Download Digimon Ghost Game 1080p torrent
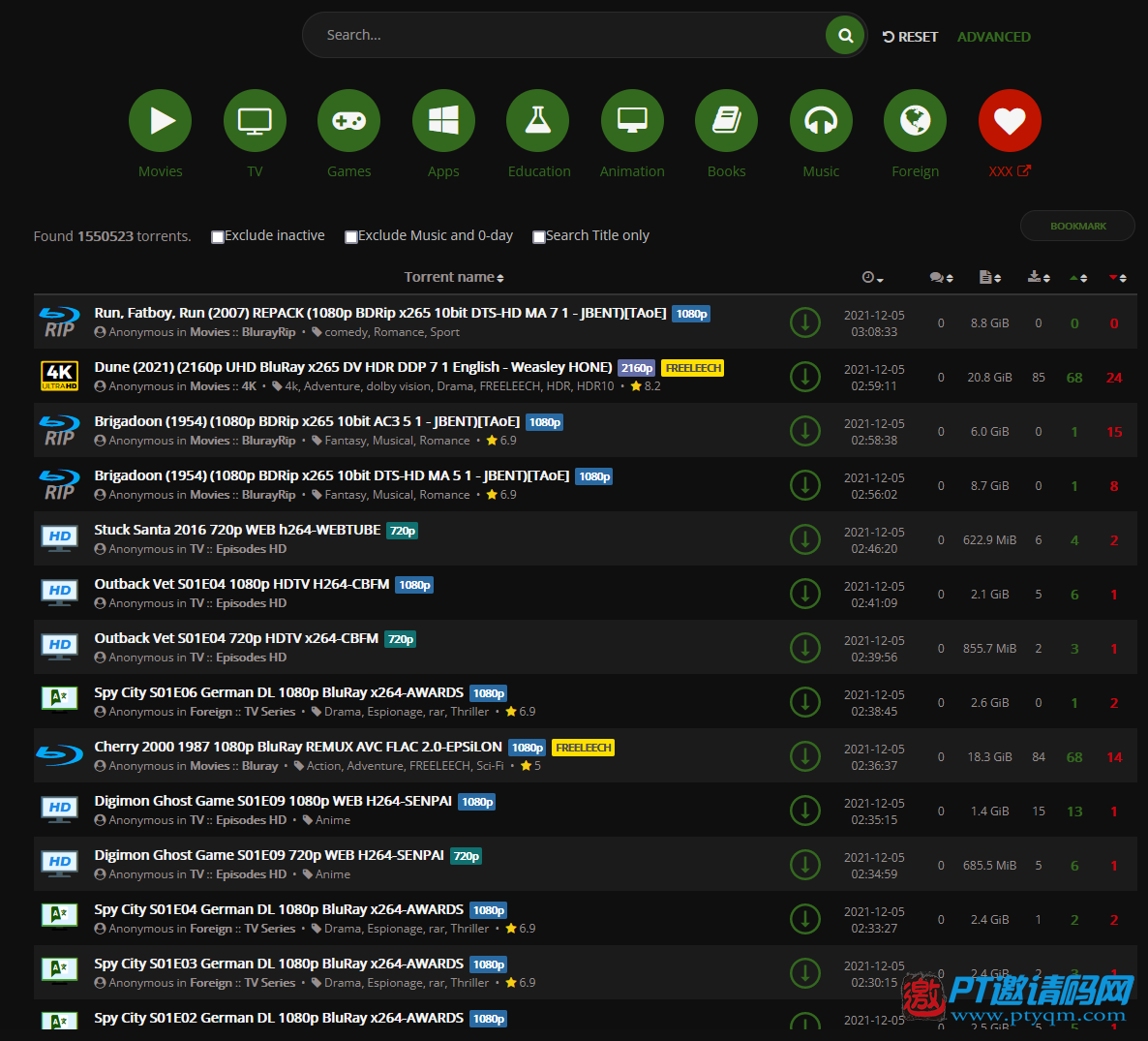The height and width of the screenshot is (1041, 1148). coord(805,811)
